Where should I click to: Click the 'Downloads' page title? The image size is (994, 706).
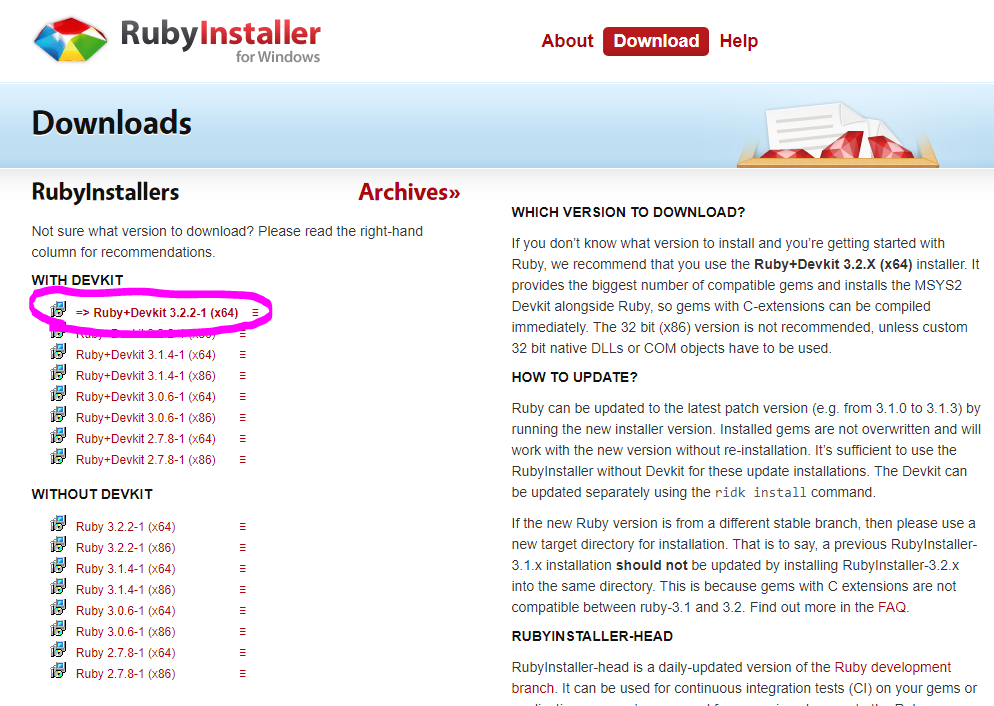[x=112, y=123]
